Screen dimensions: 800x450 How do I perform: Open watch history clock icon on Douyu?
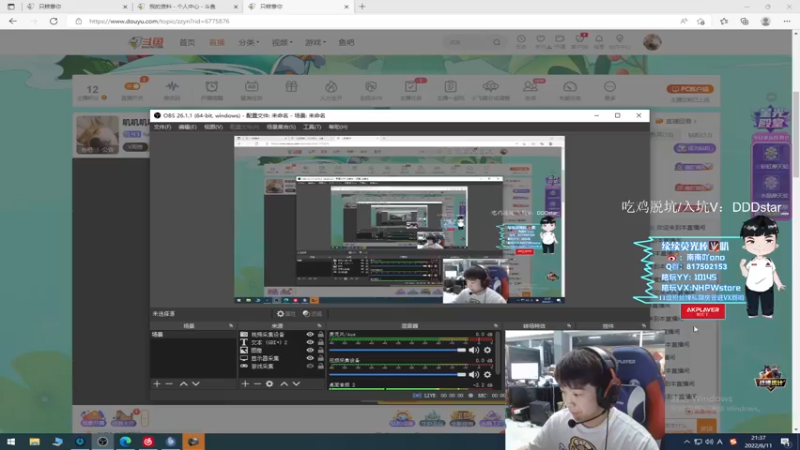(521, 41)
